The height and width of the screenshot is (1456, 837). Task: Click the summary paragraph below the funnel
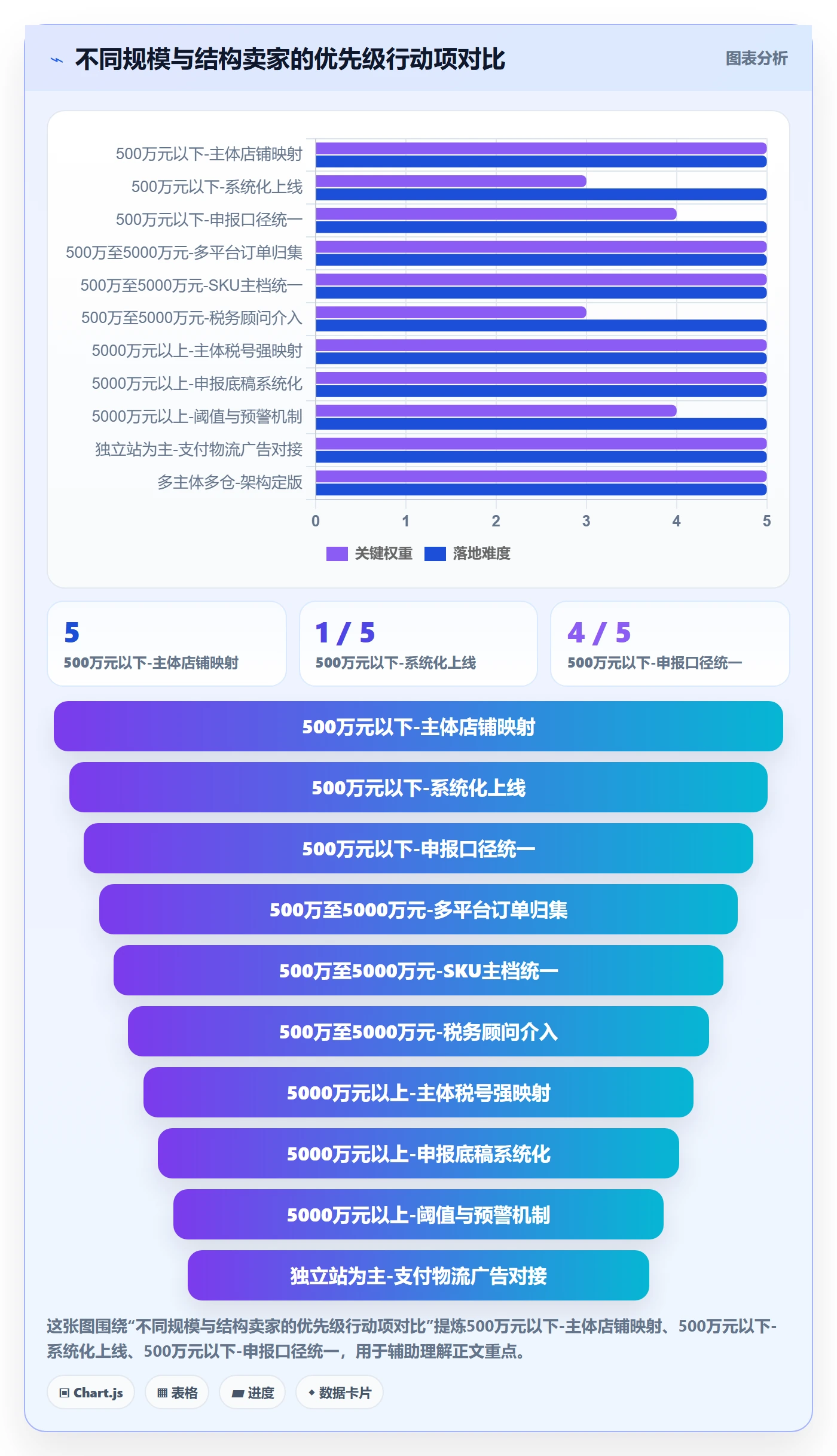tap(412, 1339)
